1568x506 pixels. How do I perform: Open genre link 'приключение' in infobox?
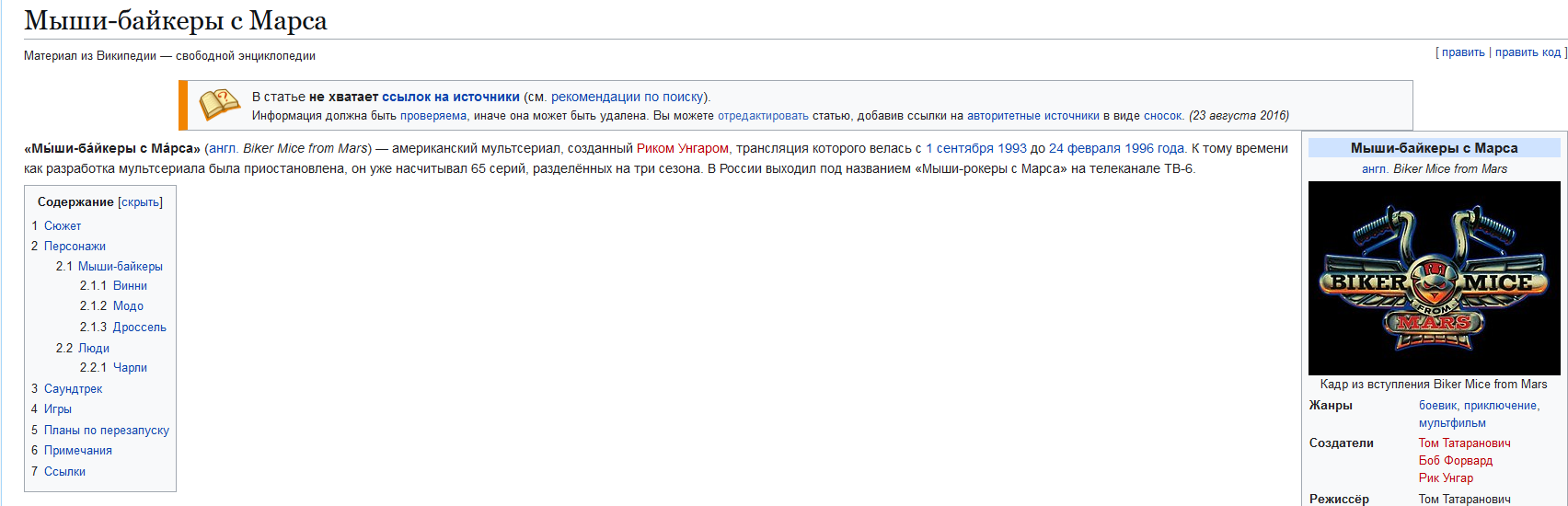[1500, 406]
